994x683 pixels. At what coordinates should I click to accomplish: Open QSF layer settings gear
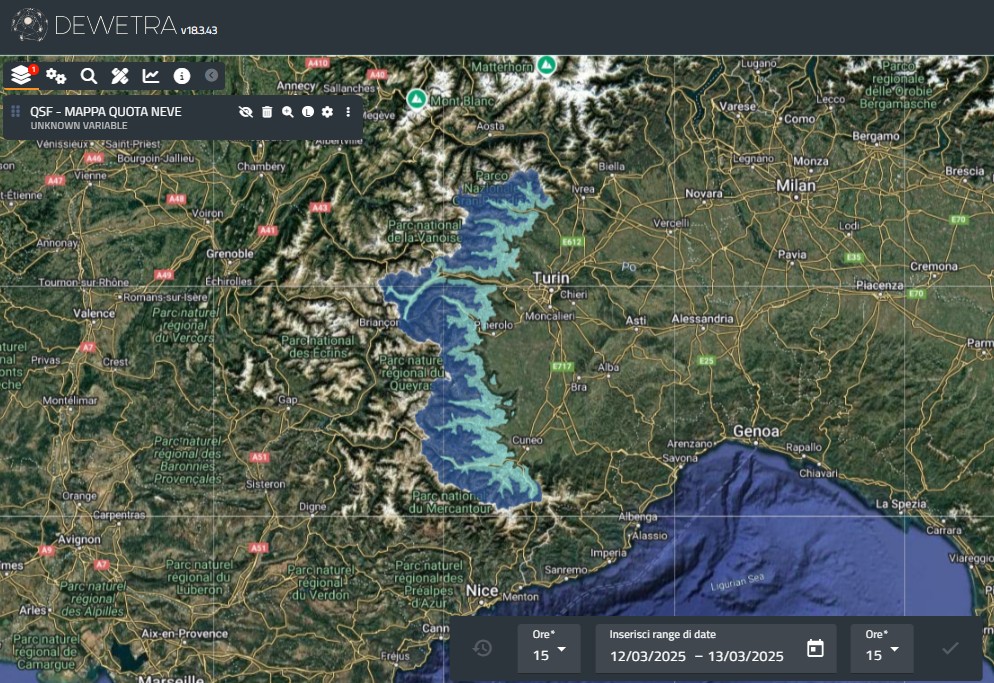click(327, 112)
